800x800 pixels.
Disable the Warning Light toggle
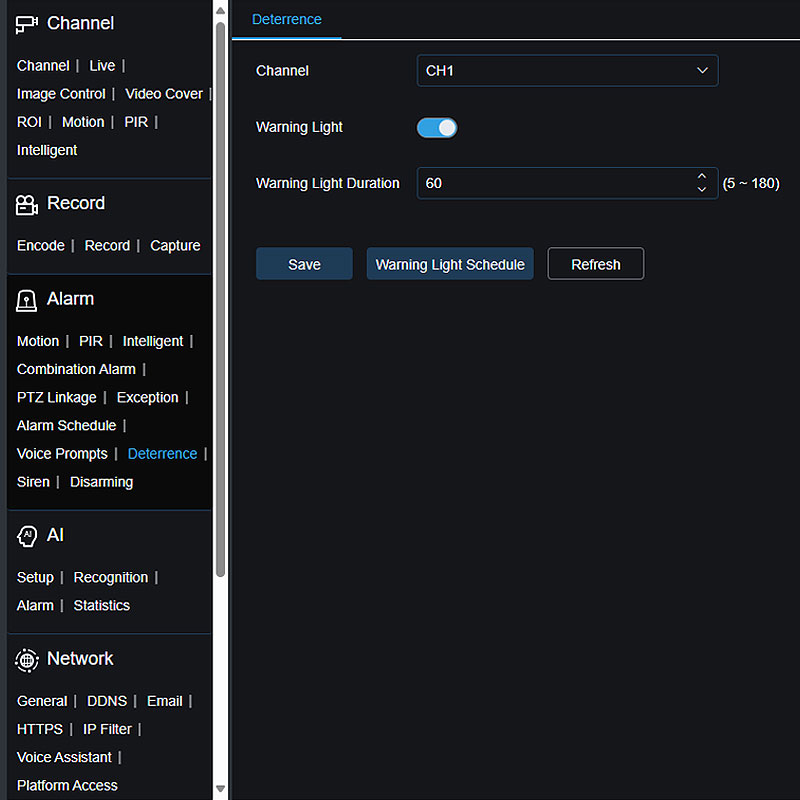437,127
